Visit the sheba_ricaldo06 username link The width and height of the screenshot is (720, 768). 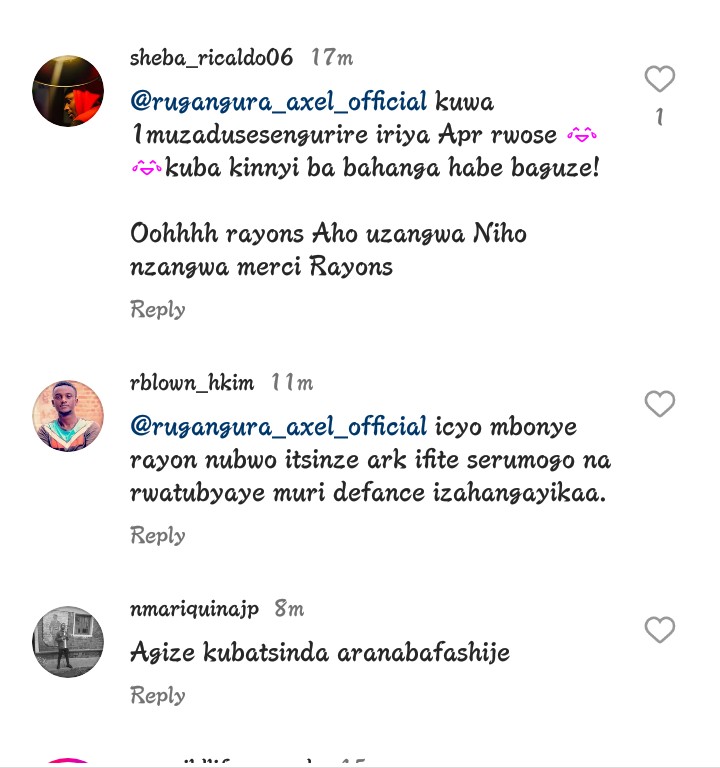click(211, 58)
